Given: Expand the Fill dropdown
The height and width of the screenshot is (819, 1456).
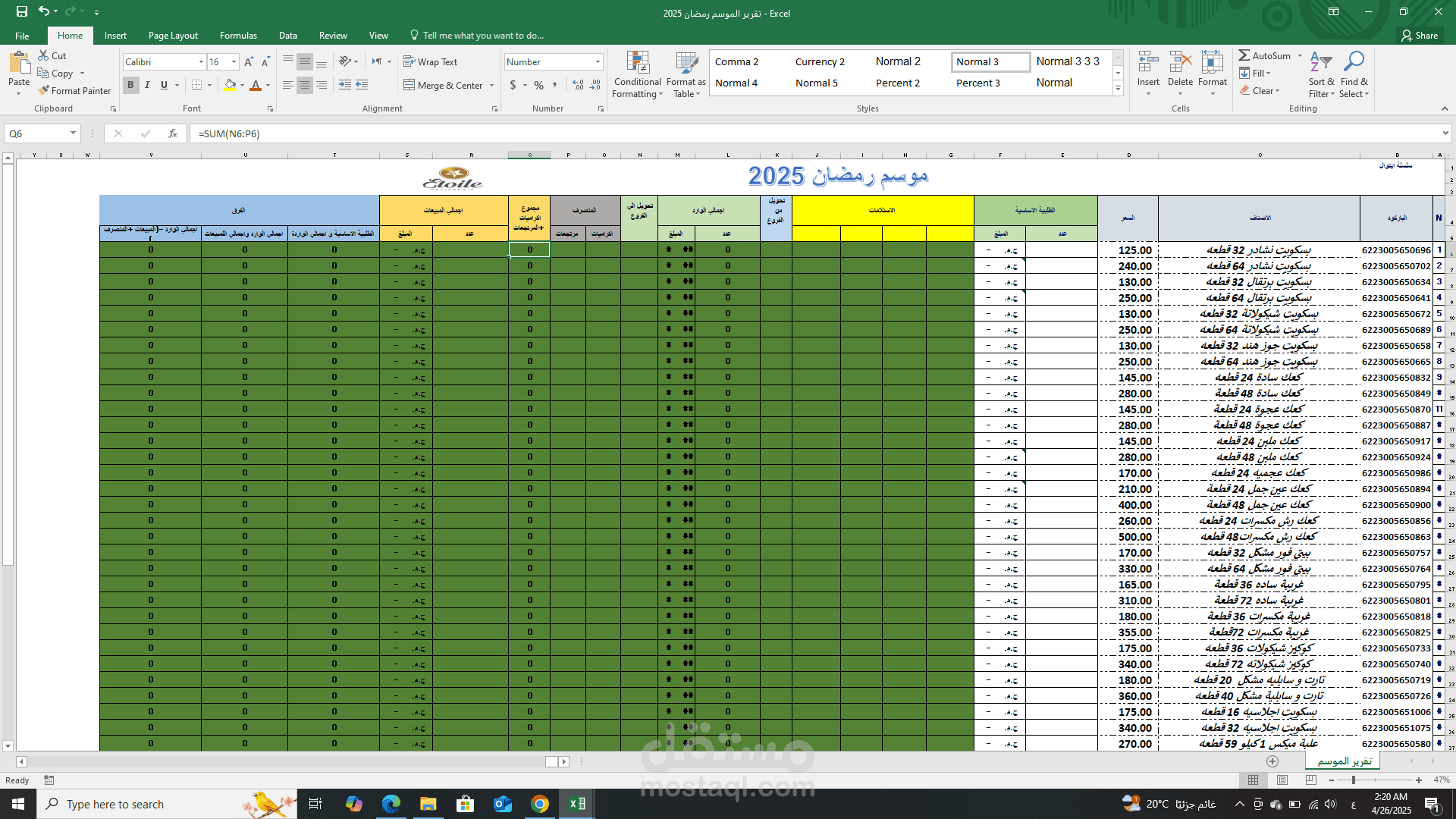Looking at the screenshot, I should point(1268,74).
